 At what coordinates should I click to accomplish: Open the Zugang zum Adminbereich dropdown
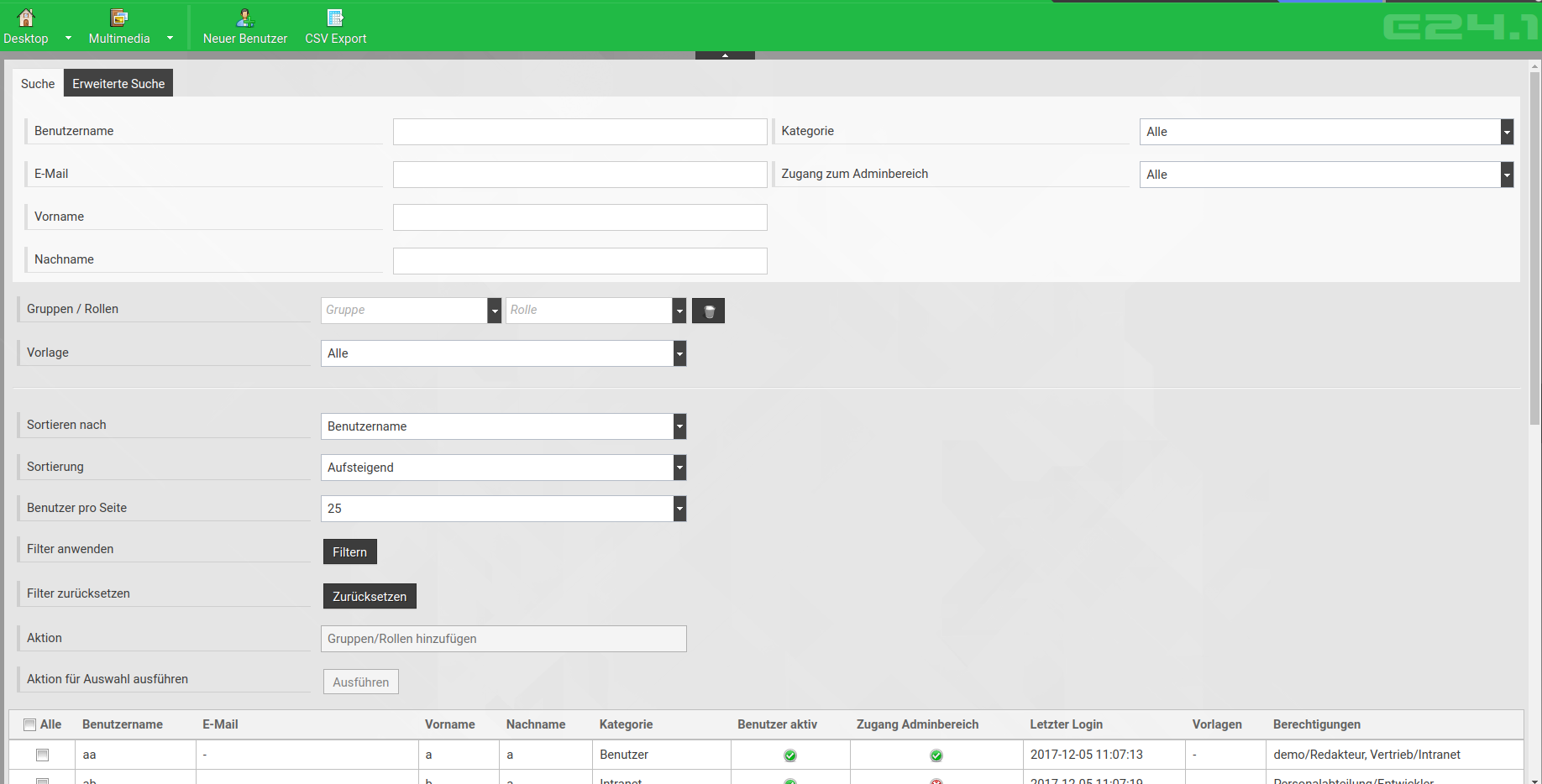point(1326,175)
